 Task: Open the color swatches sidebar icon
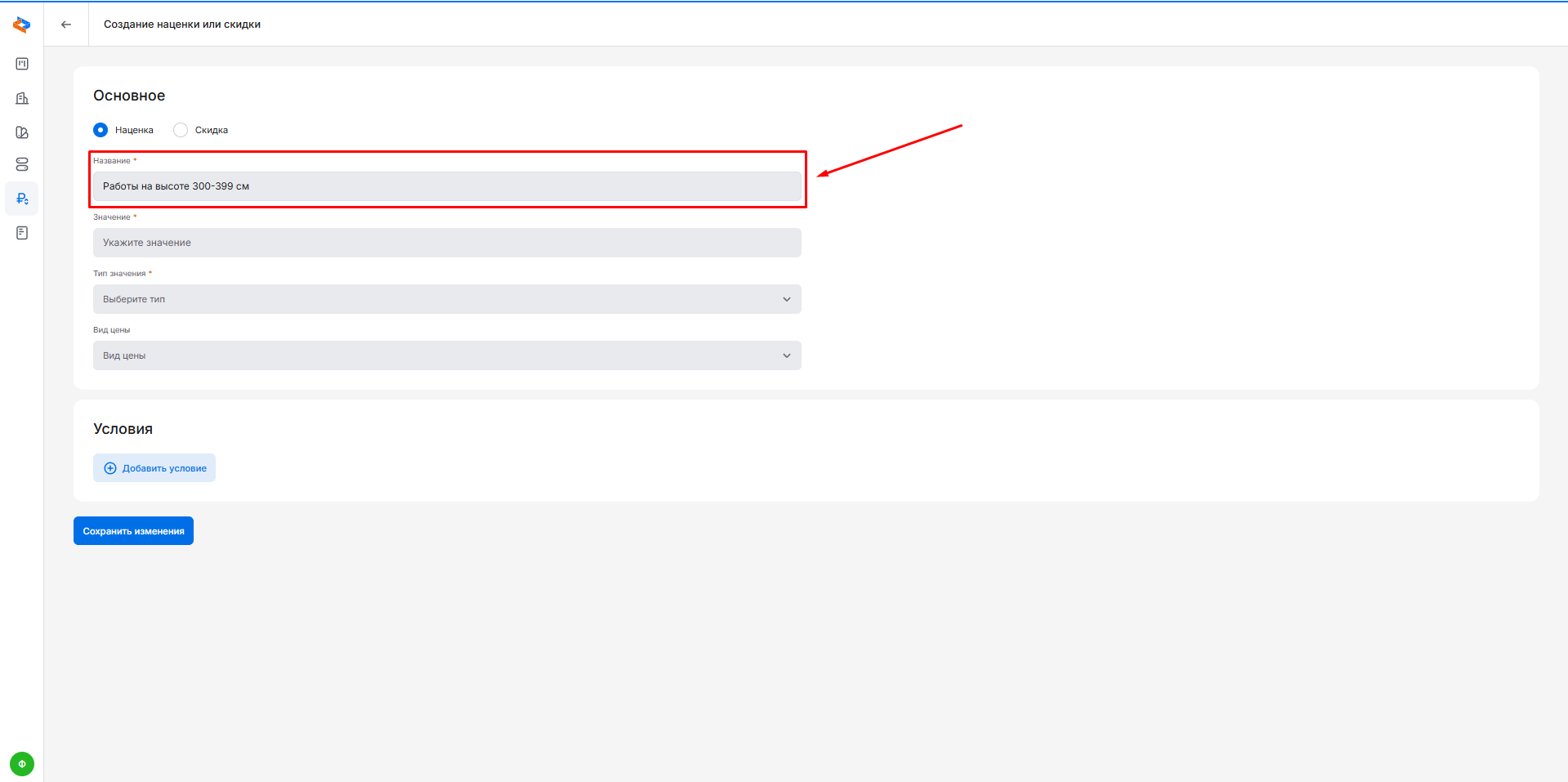[x=22, y=132]
